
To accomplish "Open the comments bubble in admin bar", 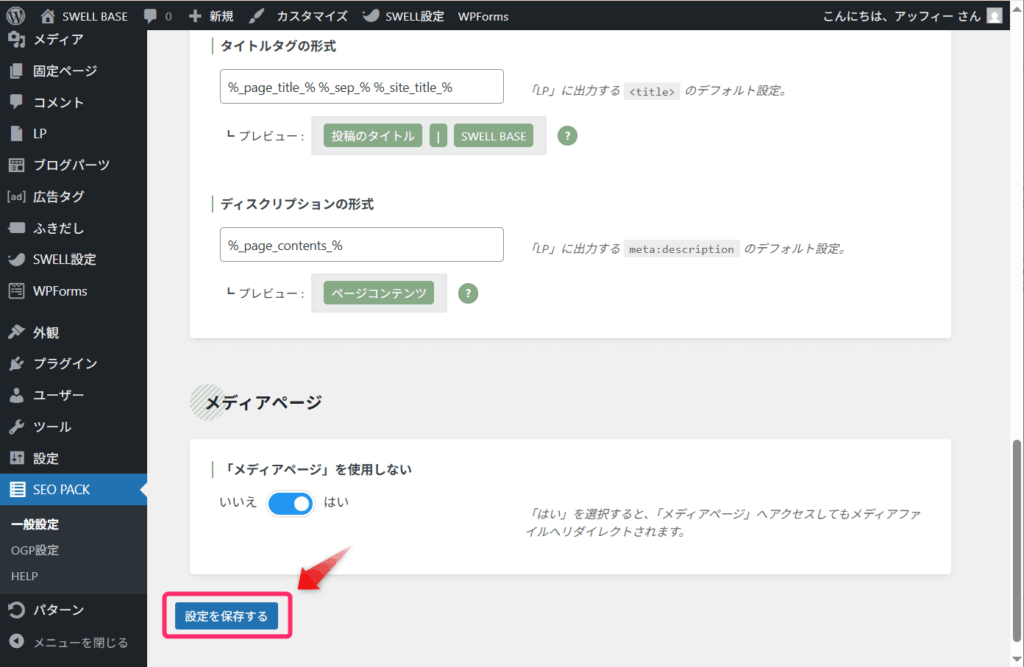I will coord(150,16).
